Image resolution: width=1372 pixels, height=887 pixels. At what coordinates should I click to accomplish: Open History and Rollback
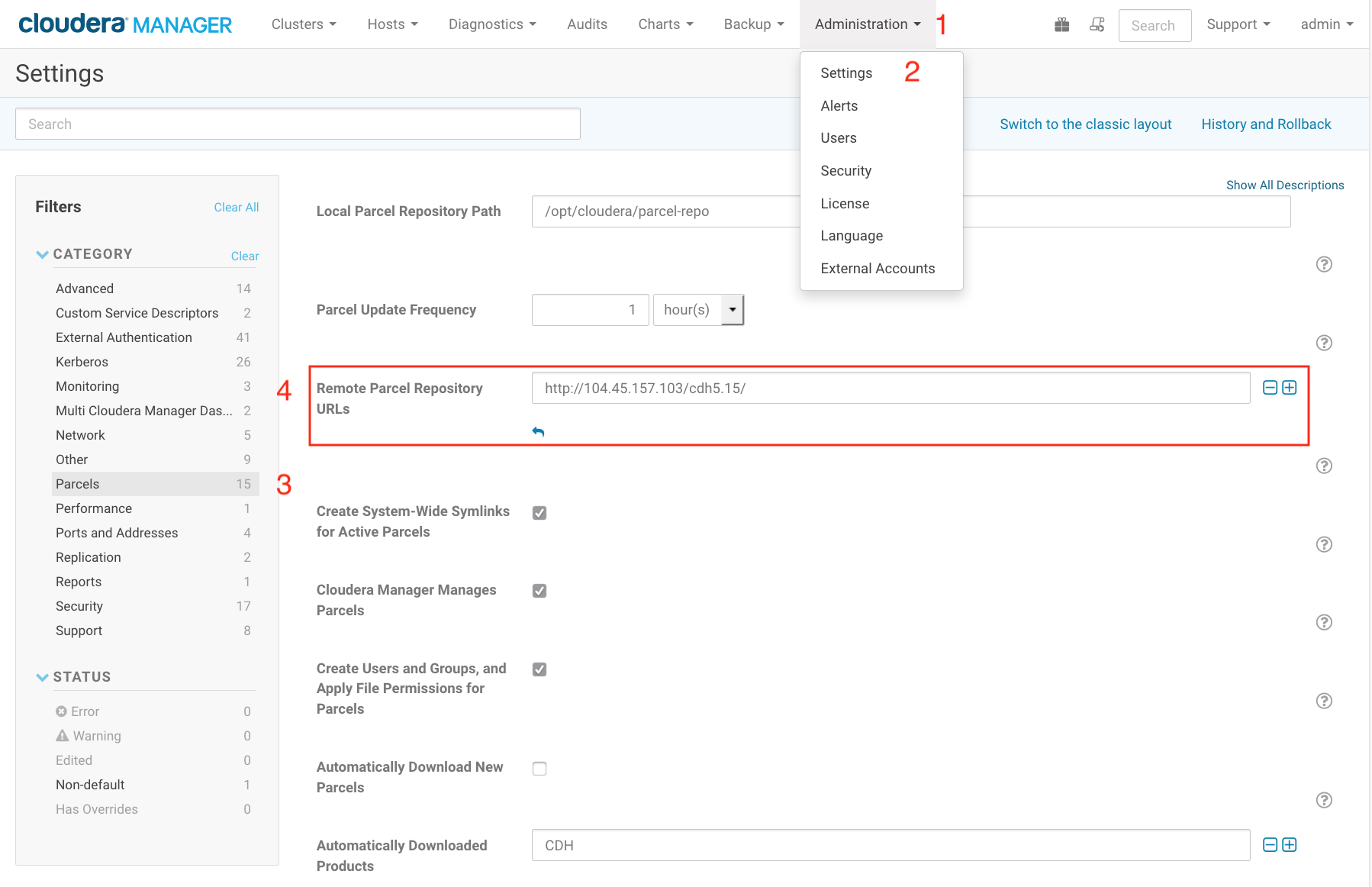1266,124
